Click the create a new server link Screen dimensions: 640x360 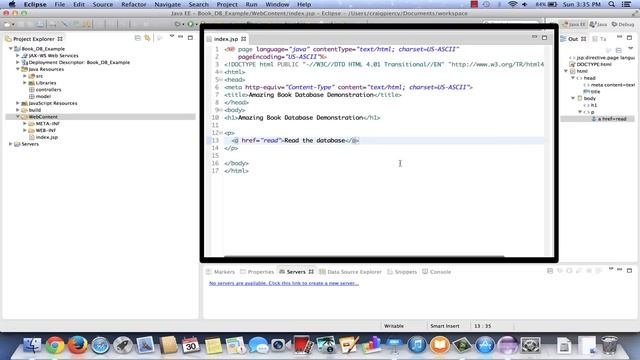[x=284, y=283]
